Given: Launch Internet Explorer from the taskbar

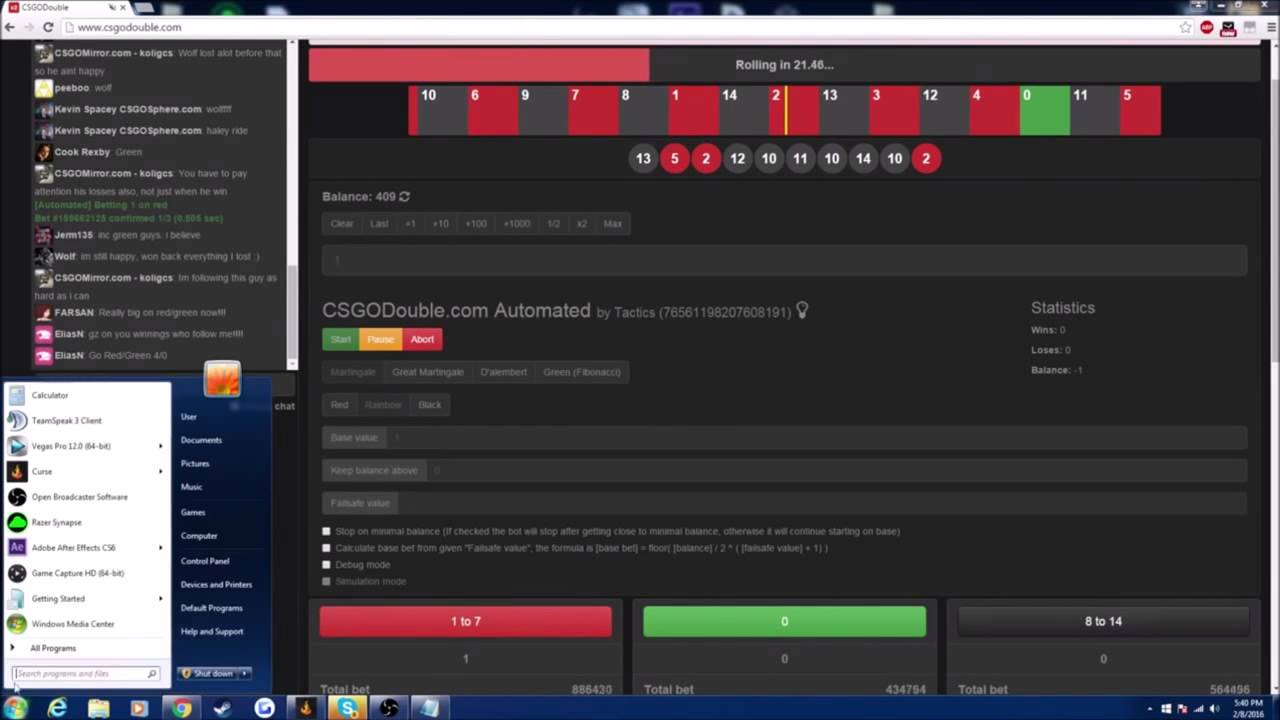Looking at the screenshot, I should point(57,708).
